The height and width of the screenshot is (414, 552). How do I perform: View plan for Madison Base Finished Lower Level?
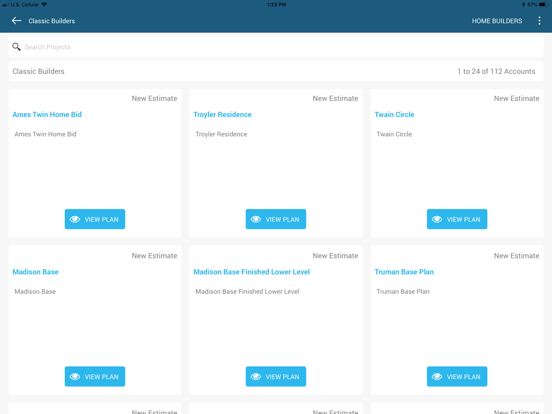pyautogui.click(x=276, y=376)
